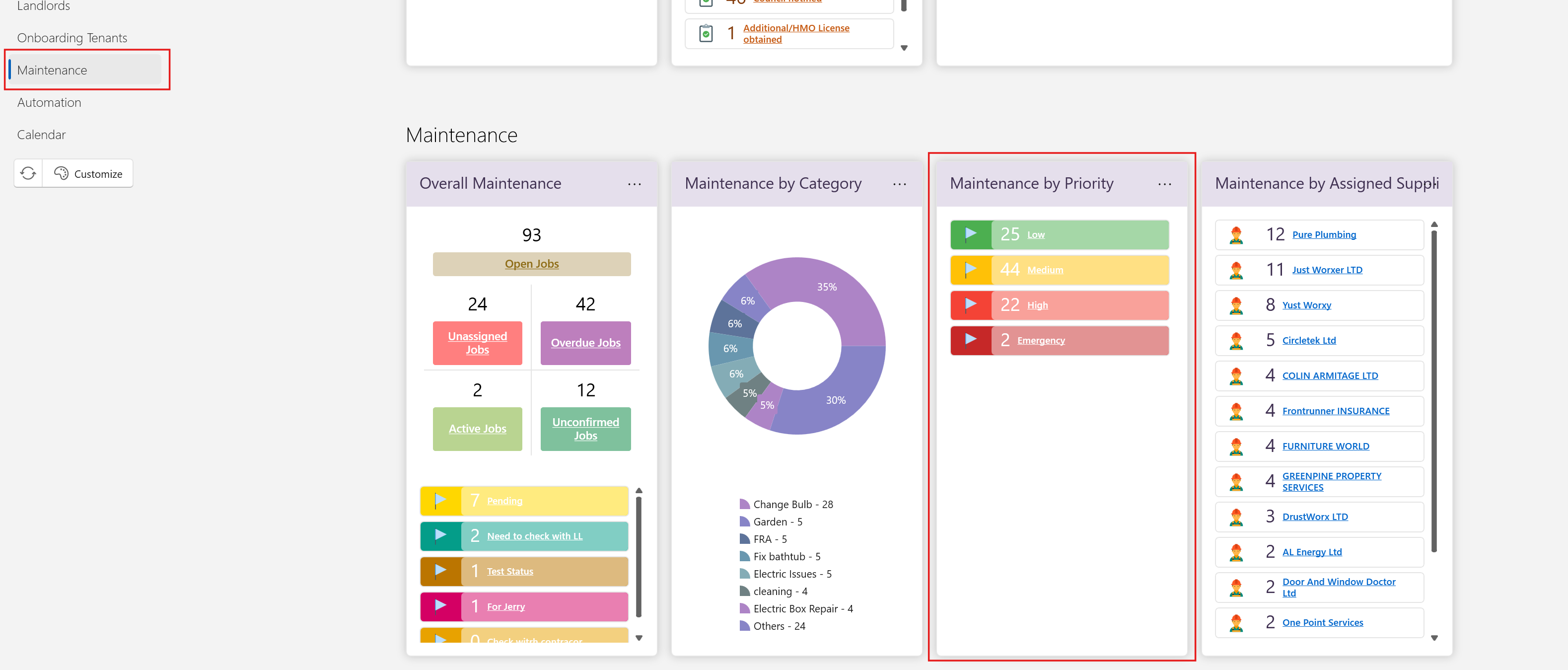Click the HMO License clipboard icon
Image resolution: width=1568 pixels, height=670 pixels.
point(706,33)
